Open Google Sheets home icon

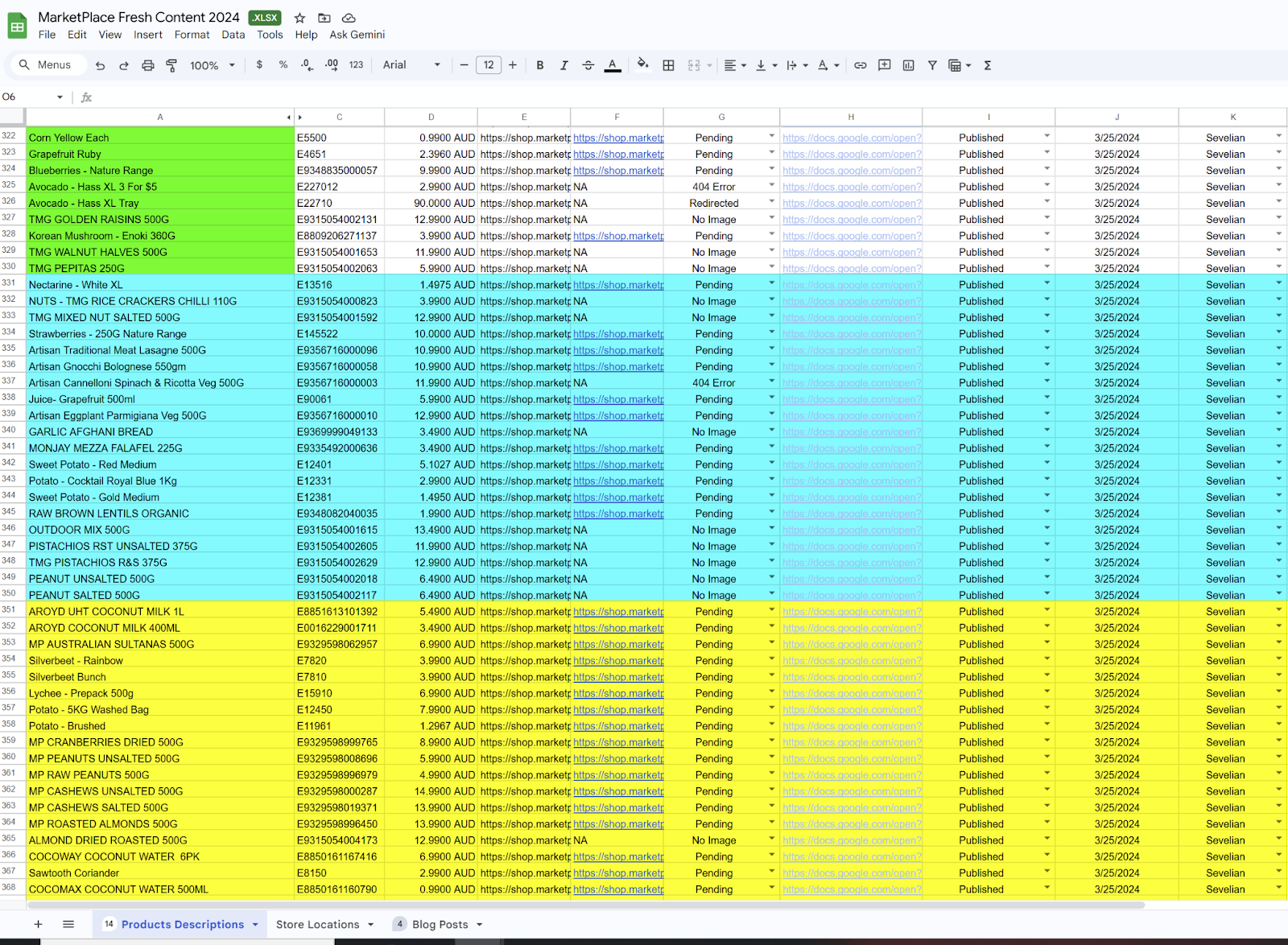pos(17,26)
